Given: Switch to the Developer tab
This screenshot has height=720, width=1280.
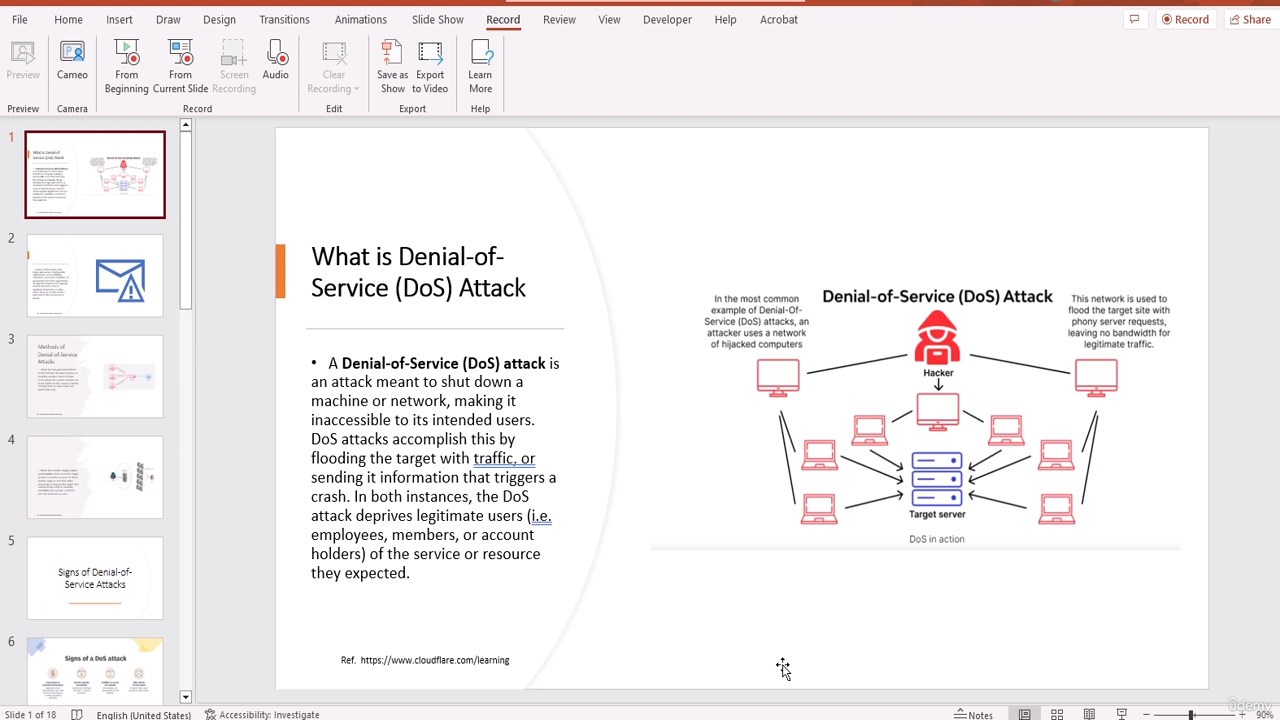Looking at the screenshot, I should pos(667,19).
